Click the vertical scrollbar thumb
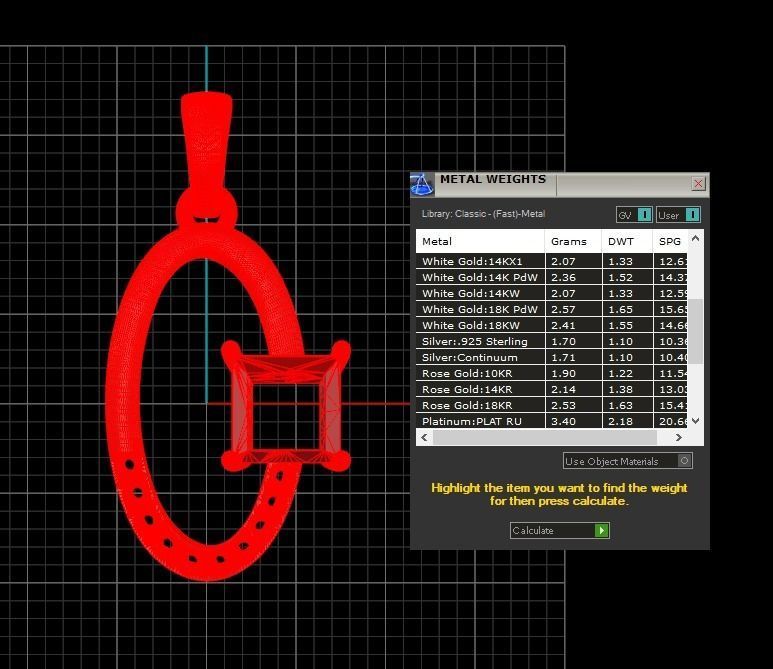 click(695, 331)
